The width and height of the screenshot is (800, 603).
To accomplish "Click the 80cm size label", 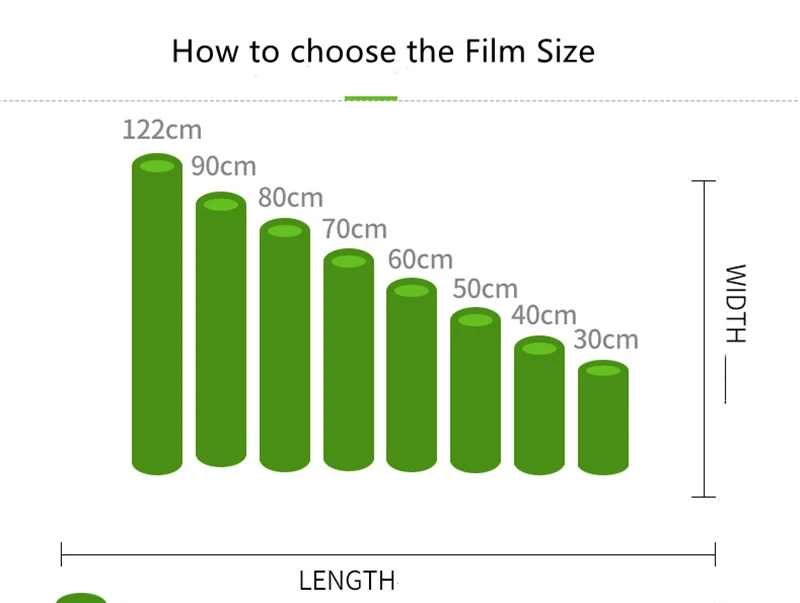I will (291, 197).
